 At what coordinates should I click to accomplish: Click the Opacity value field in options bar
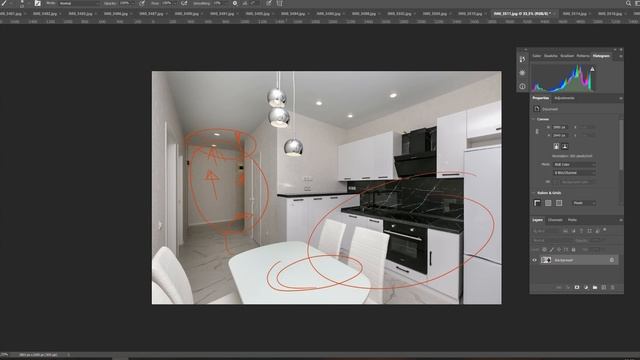pos(125,3)
